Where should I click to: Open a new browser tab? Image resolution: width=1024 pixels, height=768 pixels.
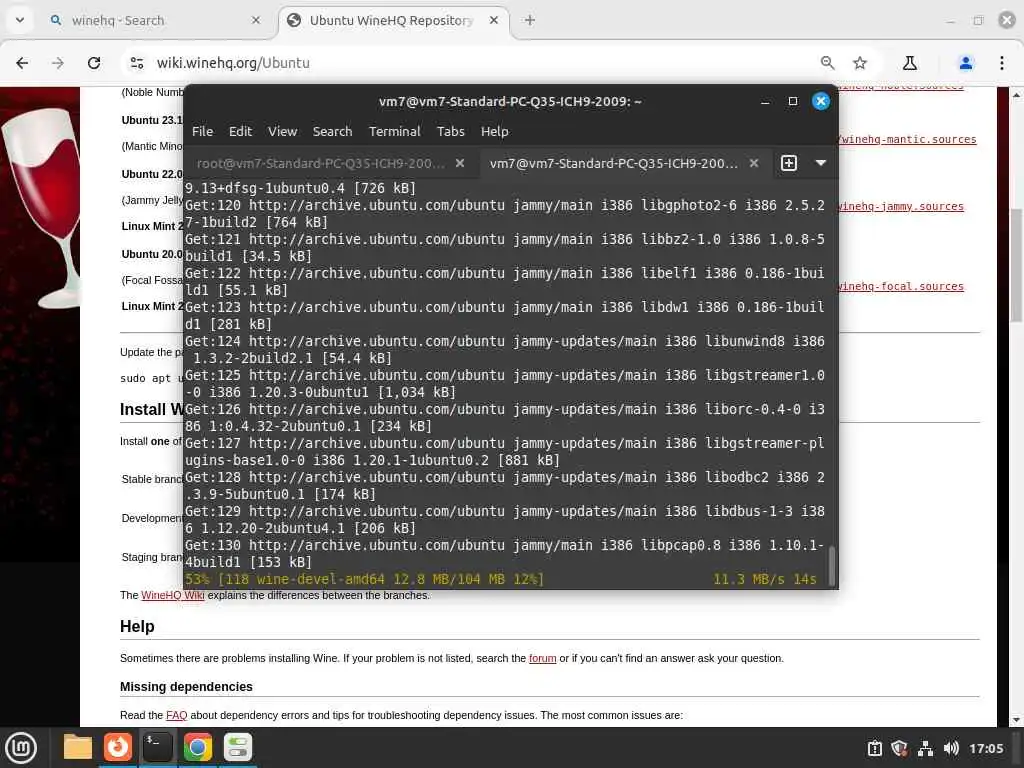point(530,20)
